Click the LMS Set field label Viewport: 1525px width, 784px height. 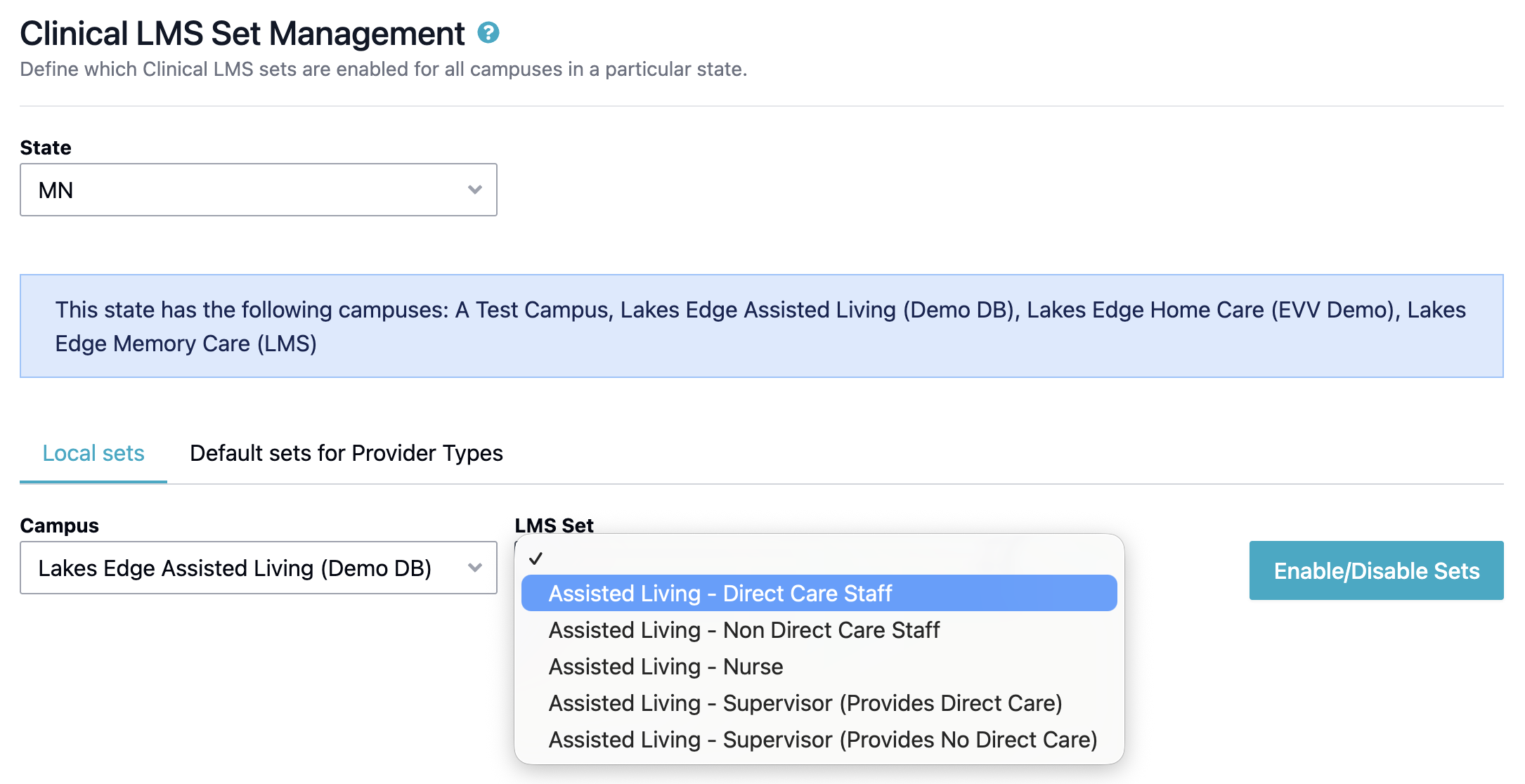[554, 525]
